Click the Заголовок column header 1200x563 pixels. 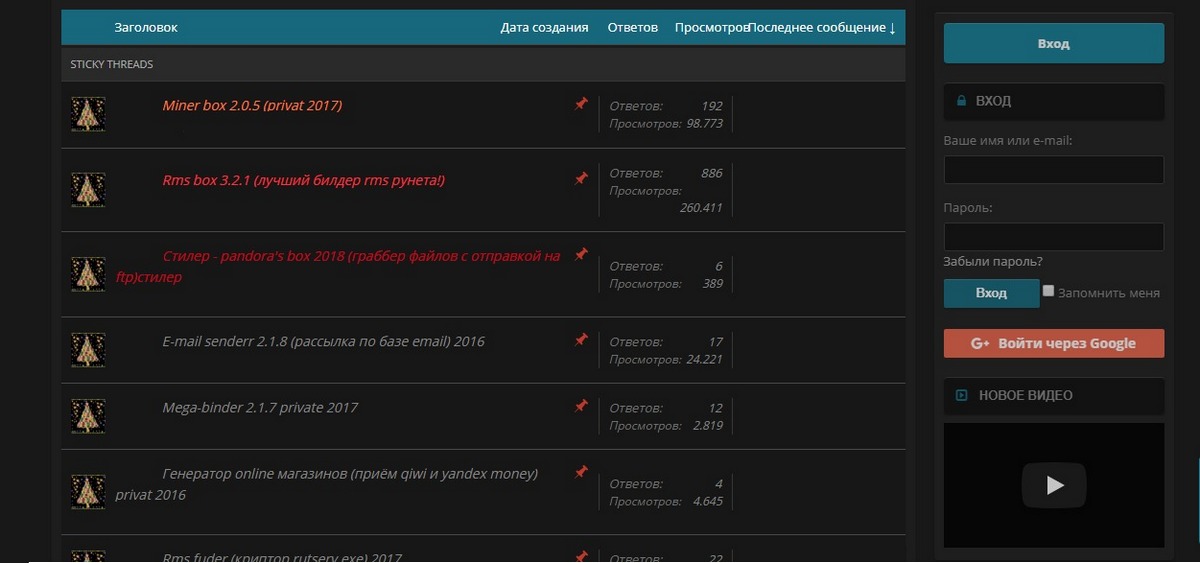[x=146, y=28]
